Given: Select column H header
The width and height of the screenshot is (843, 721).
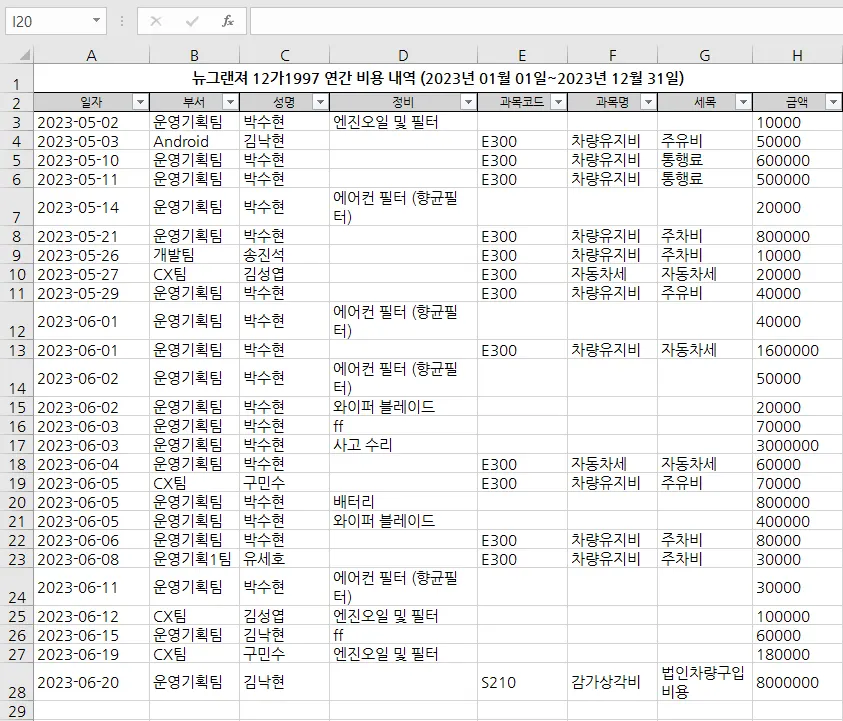Looking at the screenshot, I should click(x=797, y=55).
